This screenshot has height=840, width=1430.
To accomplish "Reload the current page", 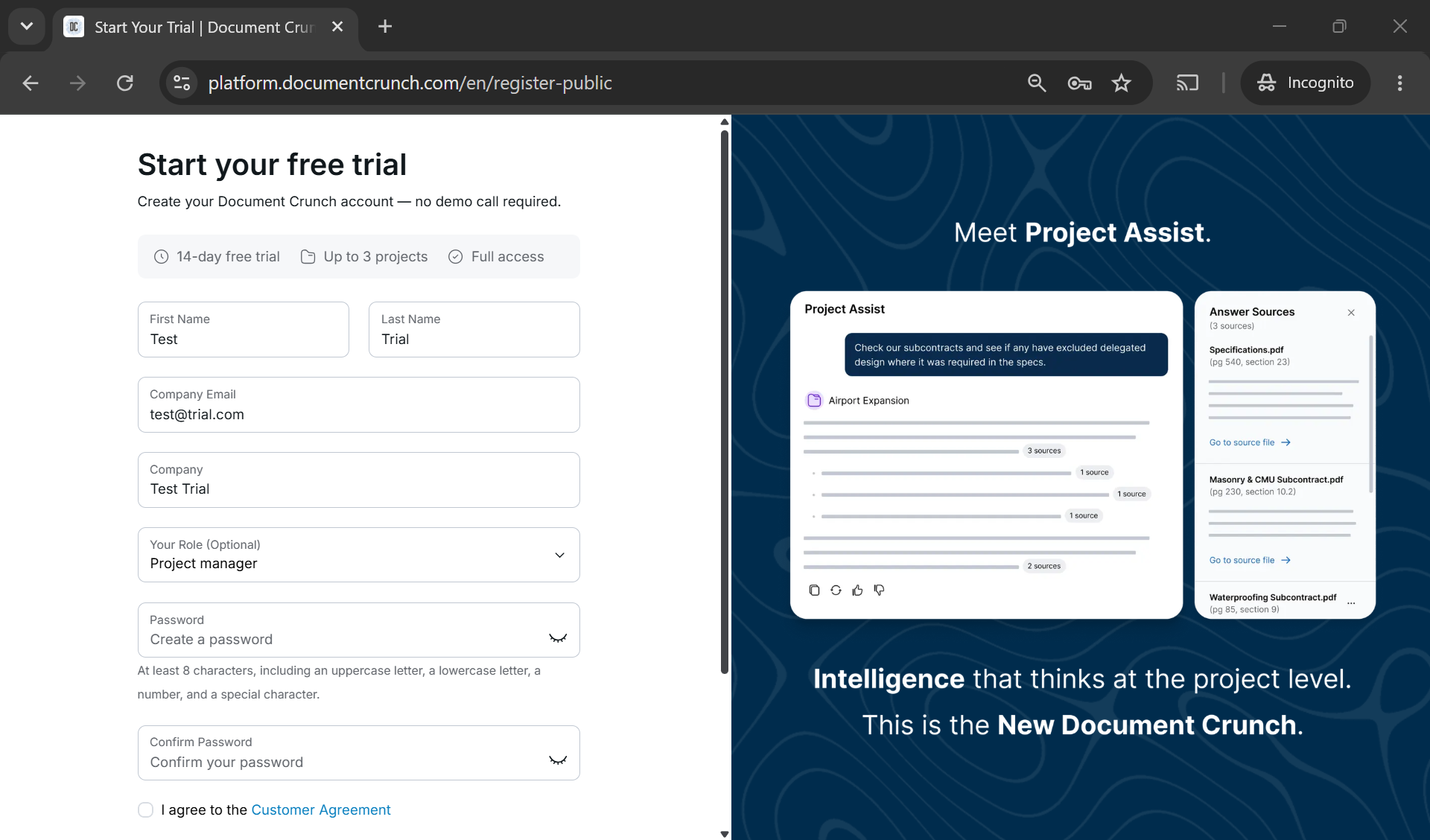I will pyautogui.click(x=125, y=83).
